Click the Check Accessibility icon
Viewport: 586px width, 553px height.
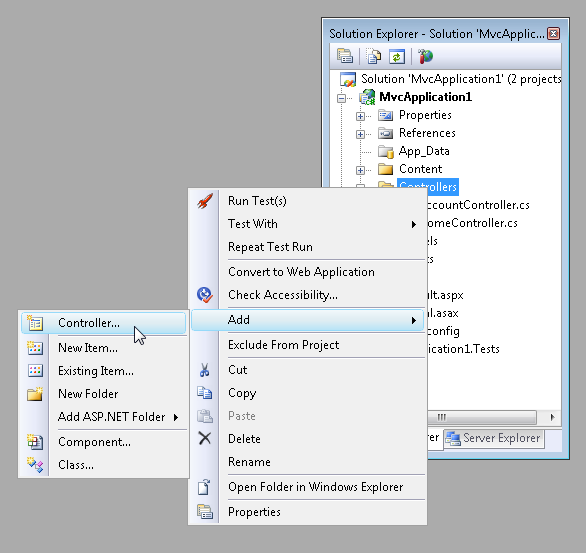pos(205,295)
